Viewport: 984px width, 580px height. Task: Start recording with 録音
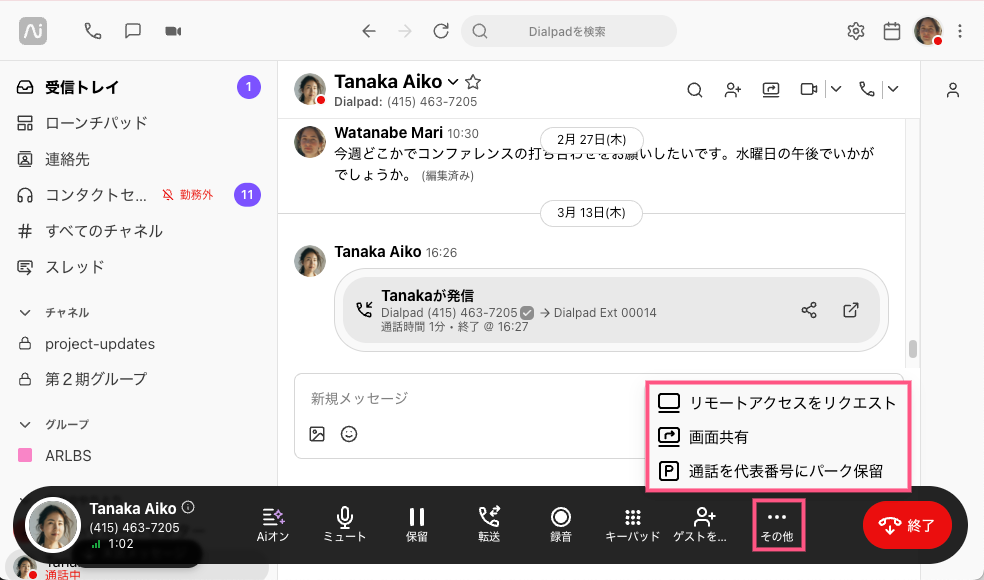coord(560,525)
